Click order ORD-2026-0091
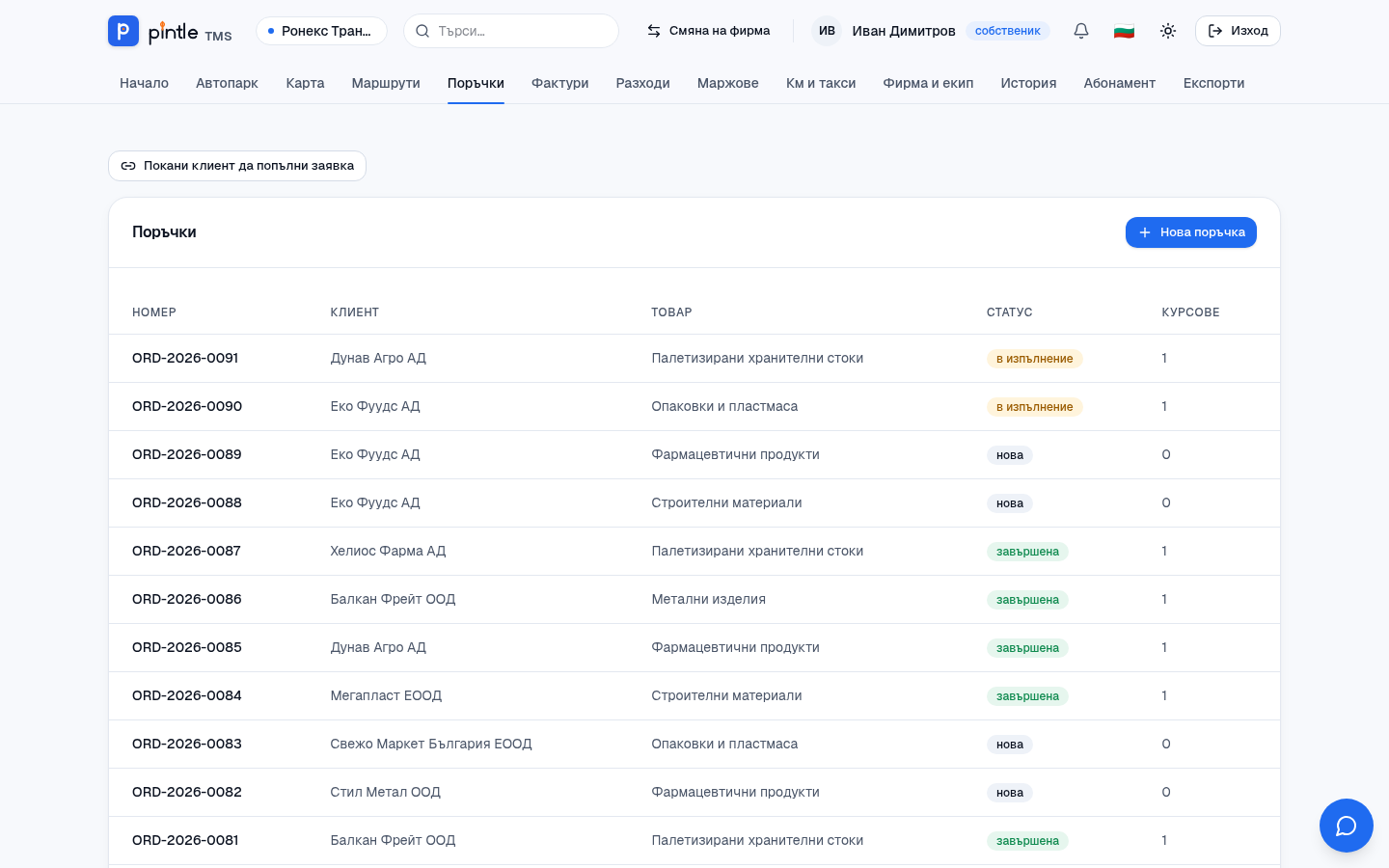This screenshot has width=1389, height=868. (185, 358)
